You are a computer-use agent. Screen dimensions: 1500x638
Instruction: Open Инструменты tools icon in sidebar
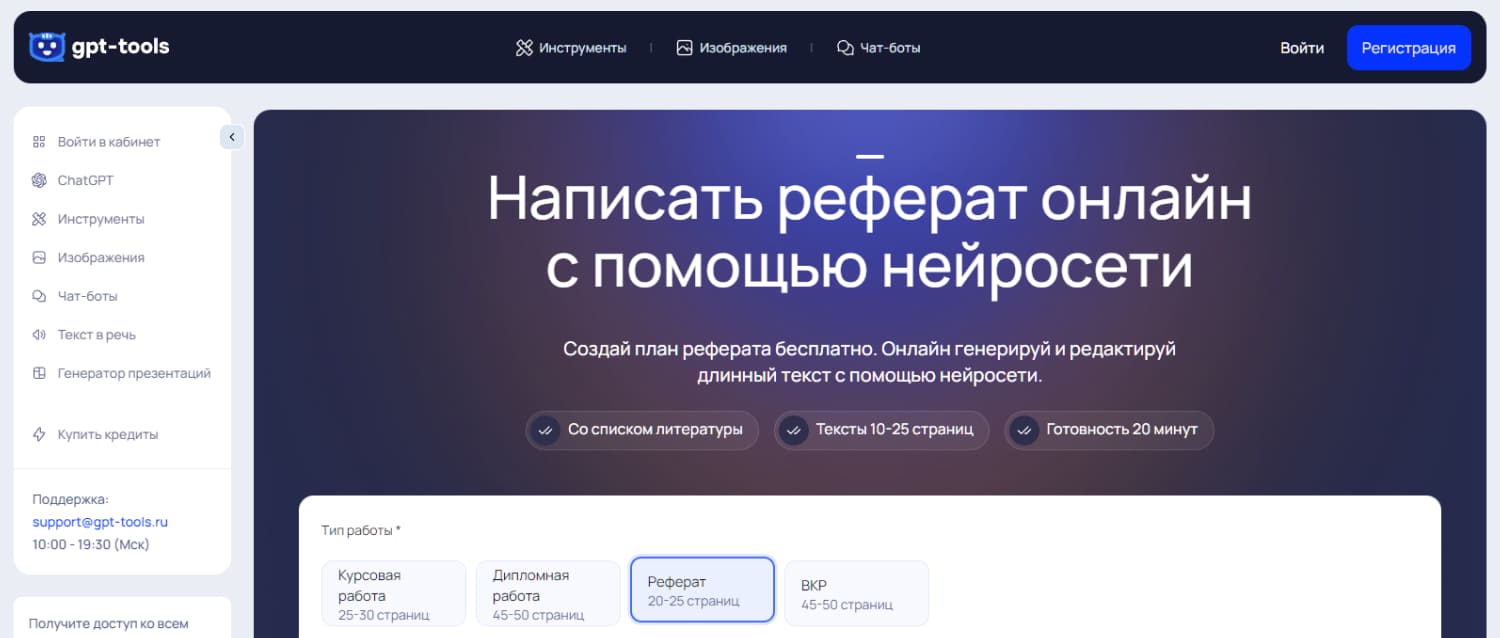[40, 218]
